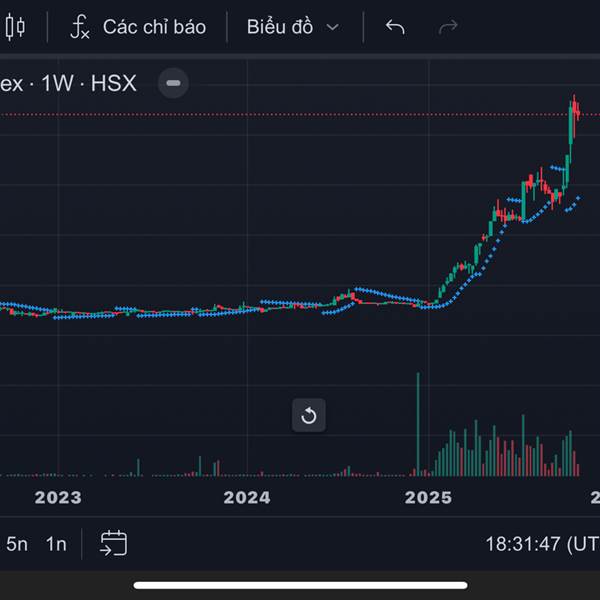Click the 2023 label on time axis
The image size is (600, 600).
pyautogui.click(x=57, y=497)
